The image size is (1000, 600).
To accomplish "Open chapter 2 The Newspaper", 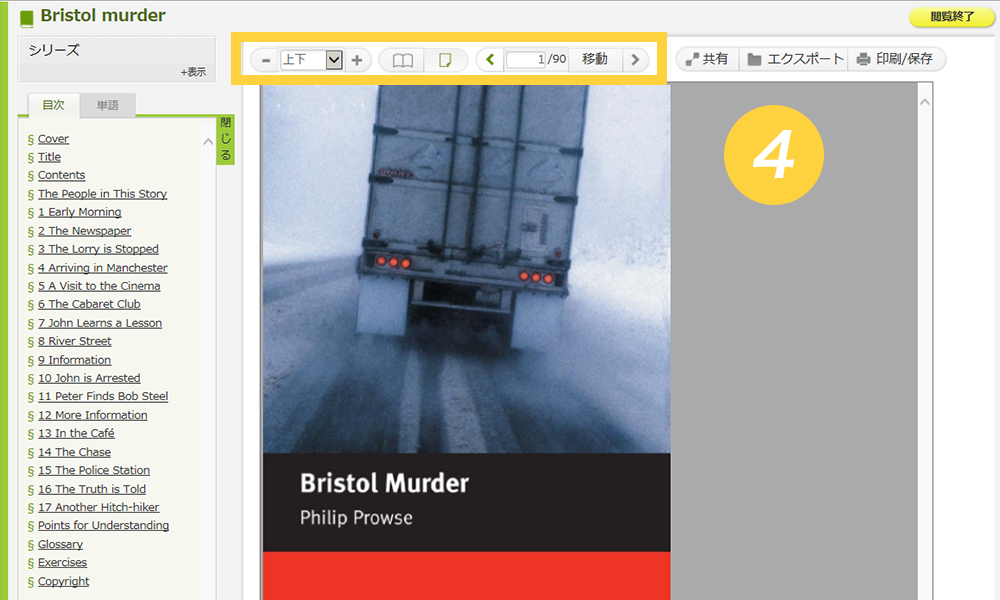I will (84, 231).
